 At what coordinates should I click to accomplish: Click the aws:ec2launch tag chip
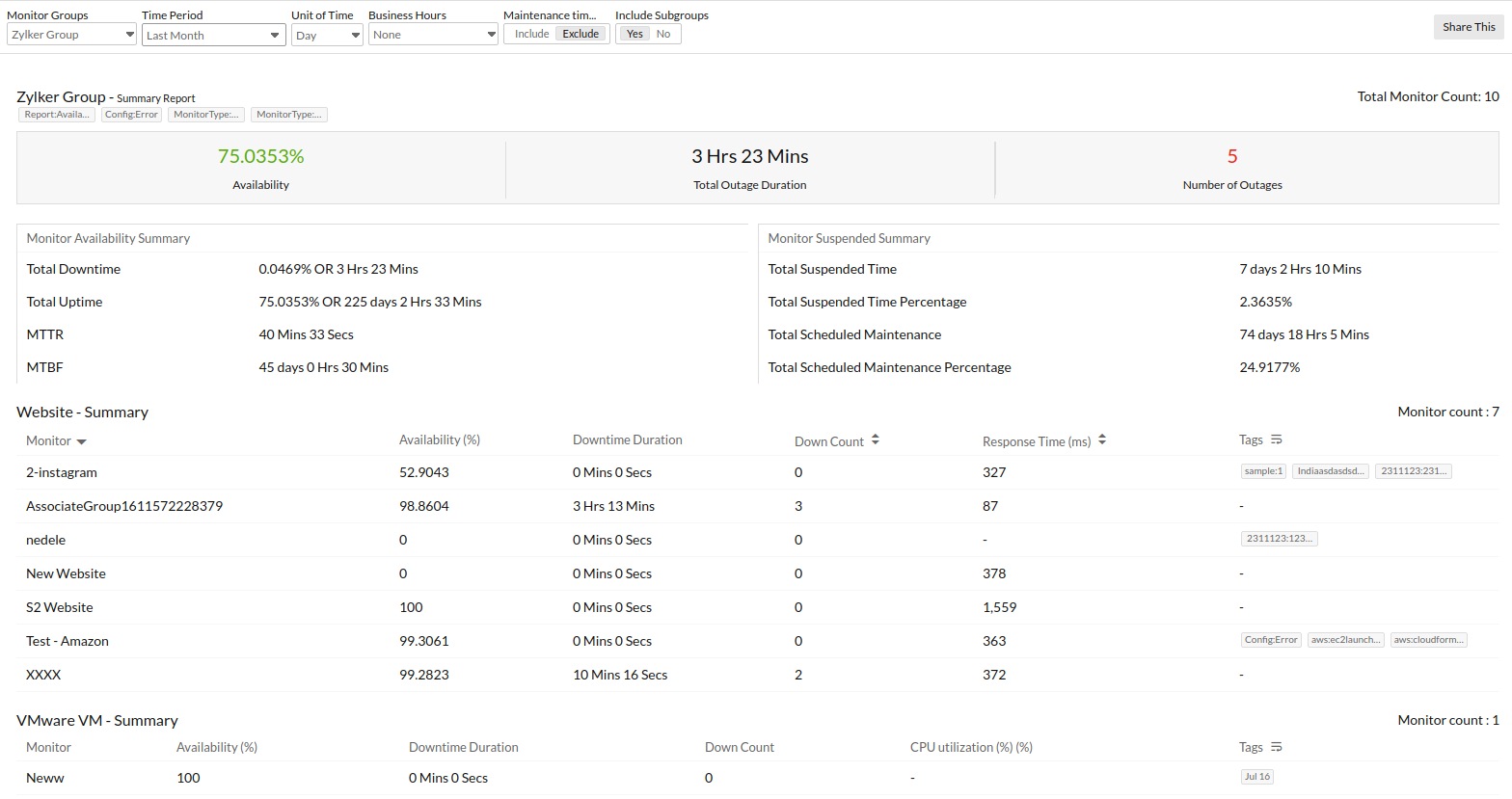pos(1346,640)
